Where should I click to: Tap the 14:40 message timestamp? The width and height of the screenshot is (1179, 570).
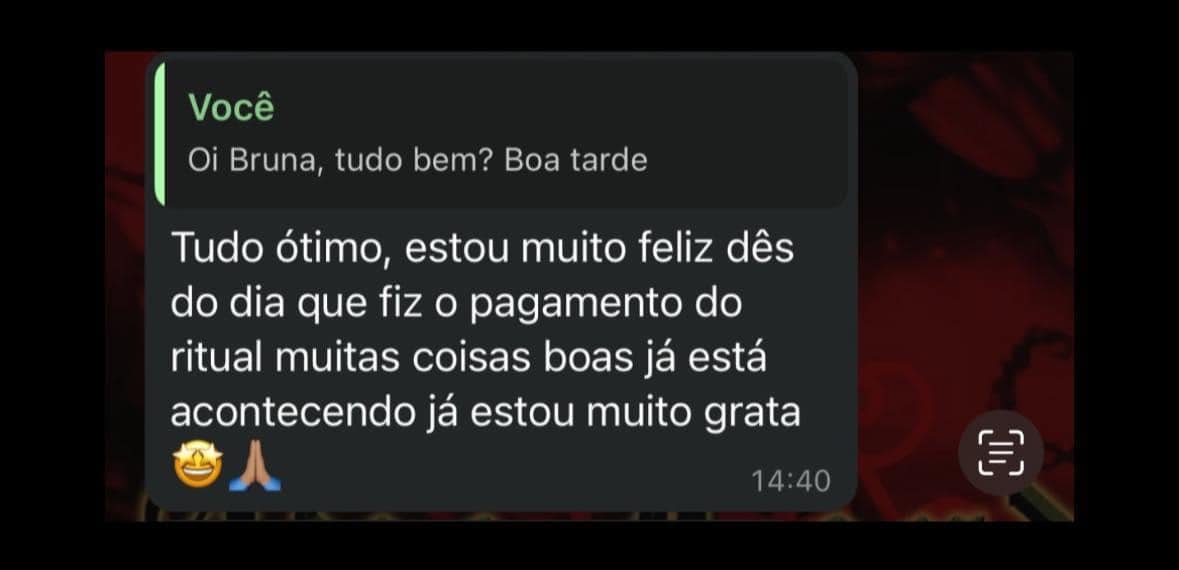[791, 481]
